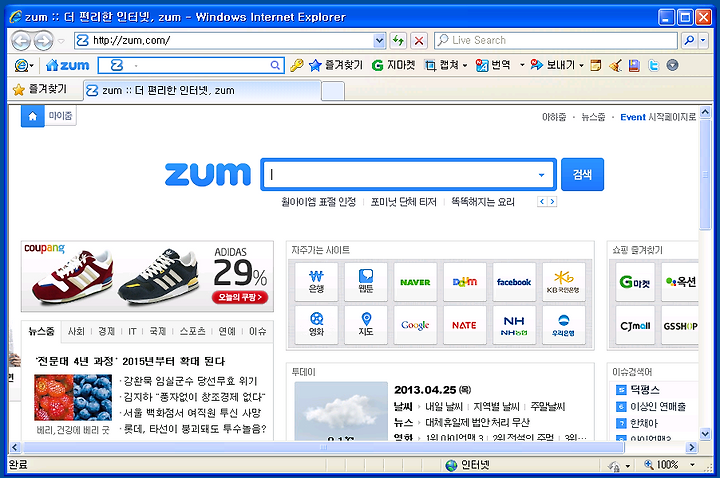The height and width of the screenshot is (478, 720).
Task: Click the G 지마켓 toolbar button
Action: click(x=394, y=65)
